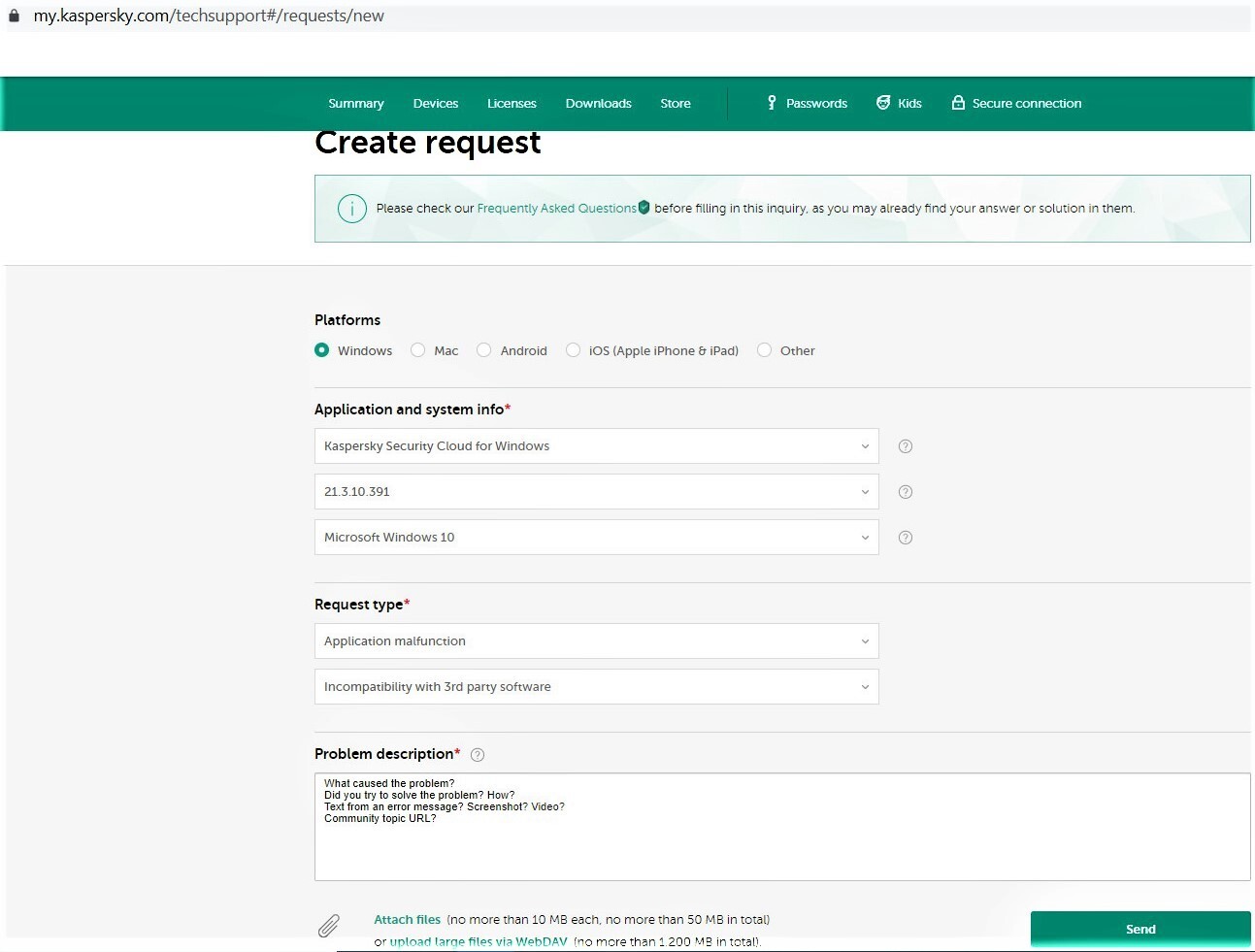The width and height of the screenshot is (1255, 952).
Task: Go to the Devices tab
Action: click(436, 104)
